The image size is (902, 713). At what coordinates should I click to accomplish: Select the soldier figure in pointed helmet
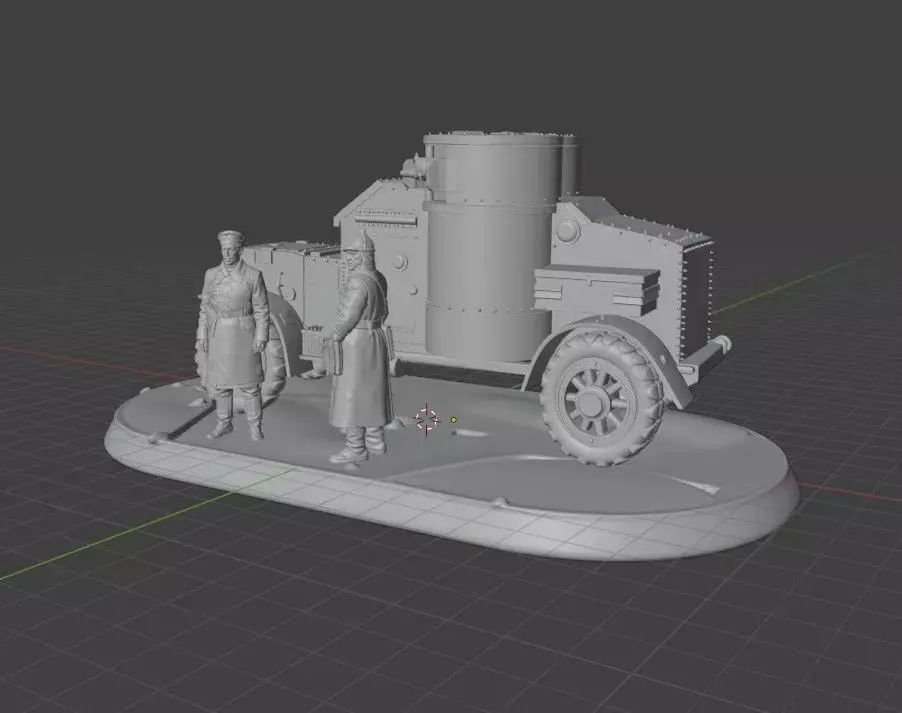361,348
